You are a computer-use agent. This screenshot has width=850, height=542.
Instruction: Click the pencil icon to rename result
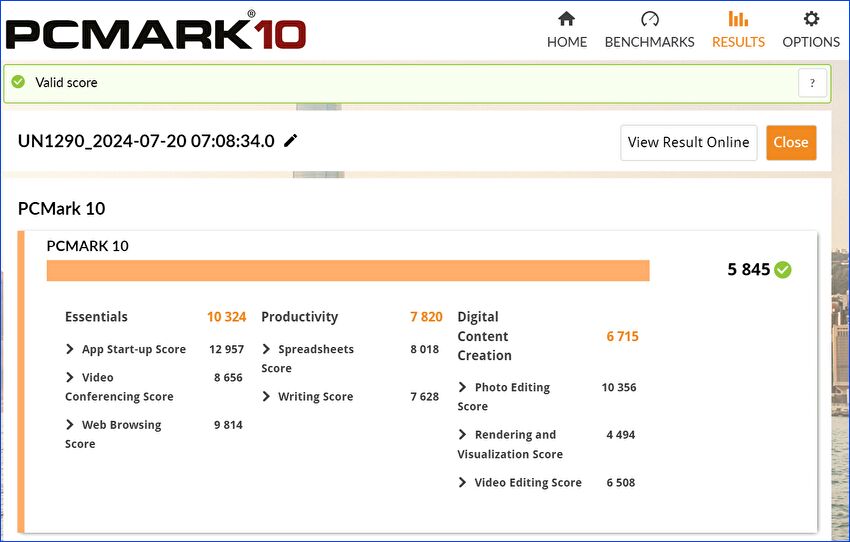pyautogui.click(x=291, y=141)
